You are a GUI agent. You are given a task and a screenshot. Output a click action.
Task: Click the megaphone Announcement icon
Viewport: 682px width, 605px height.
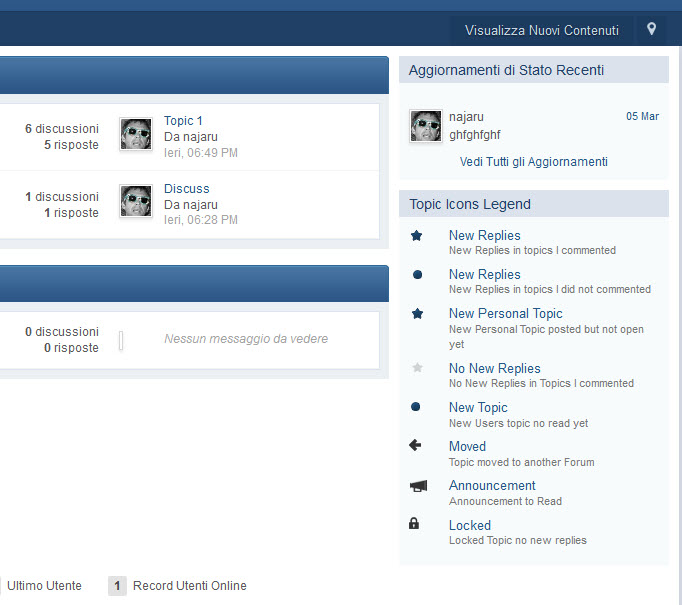[417, 486]
